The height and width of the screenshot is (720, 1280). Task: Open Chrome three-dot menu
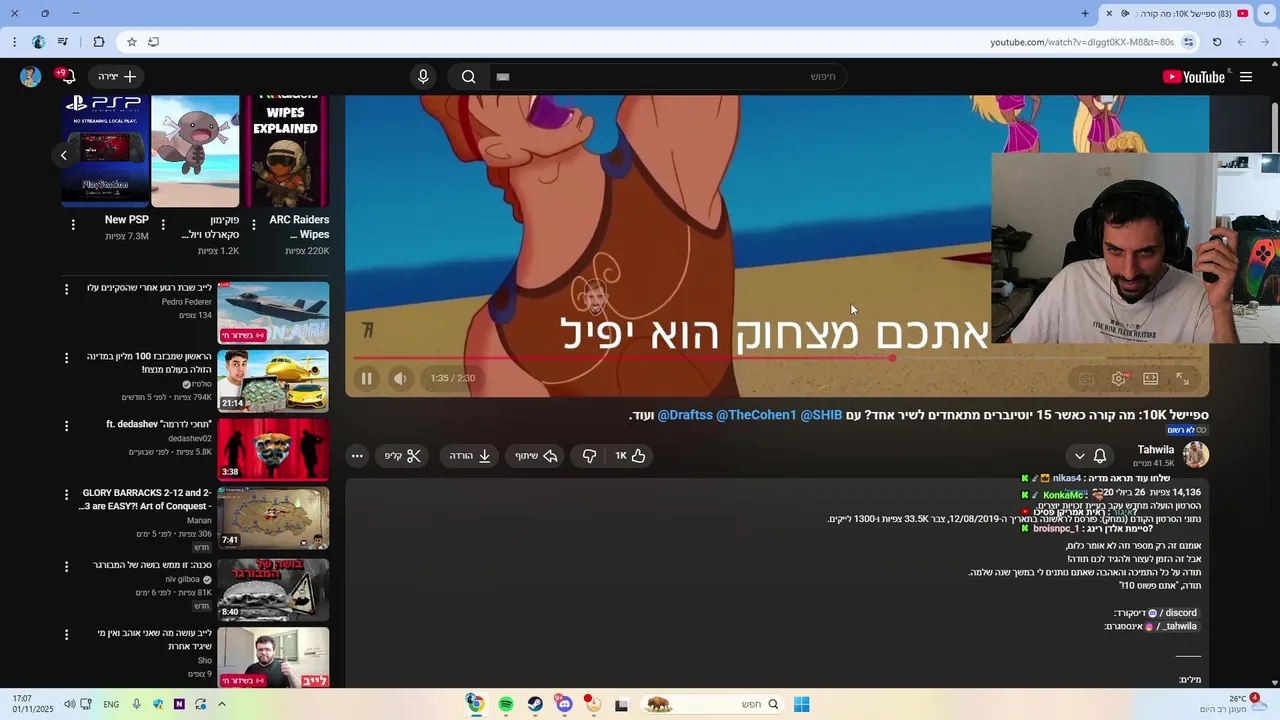click(14, 42)
